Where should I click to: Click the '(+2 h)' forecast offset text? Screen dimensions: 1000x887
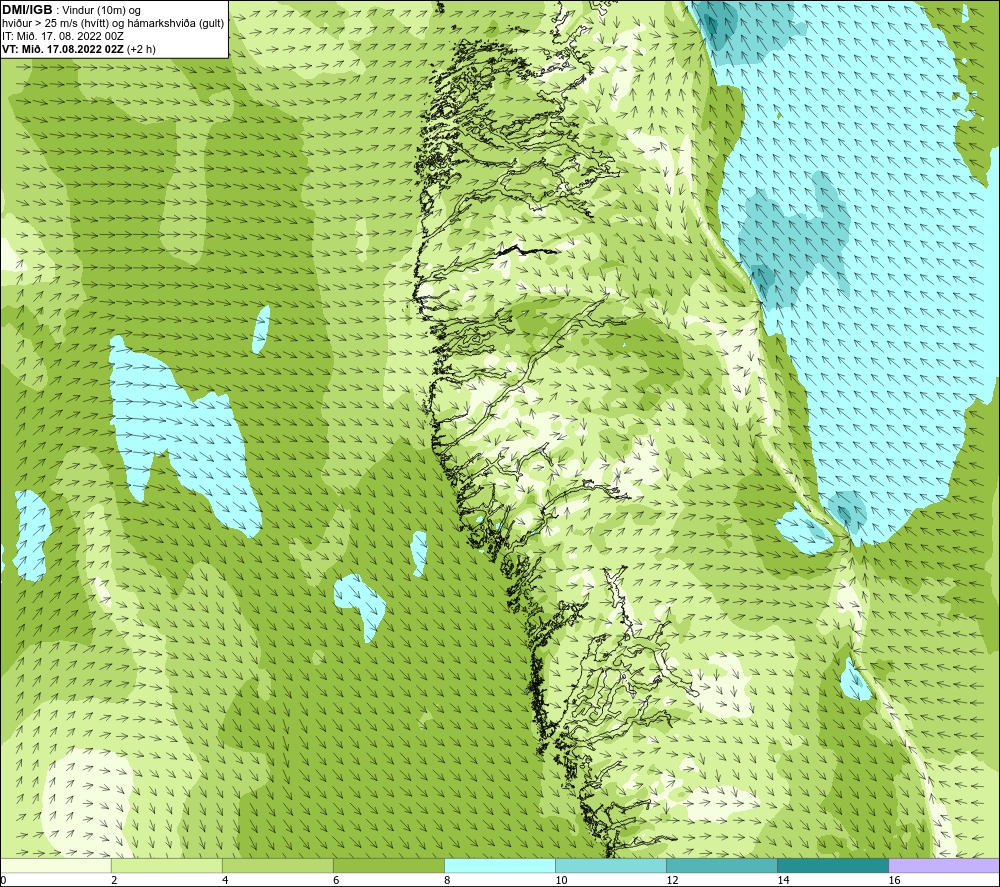[x=141, y=49]
